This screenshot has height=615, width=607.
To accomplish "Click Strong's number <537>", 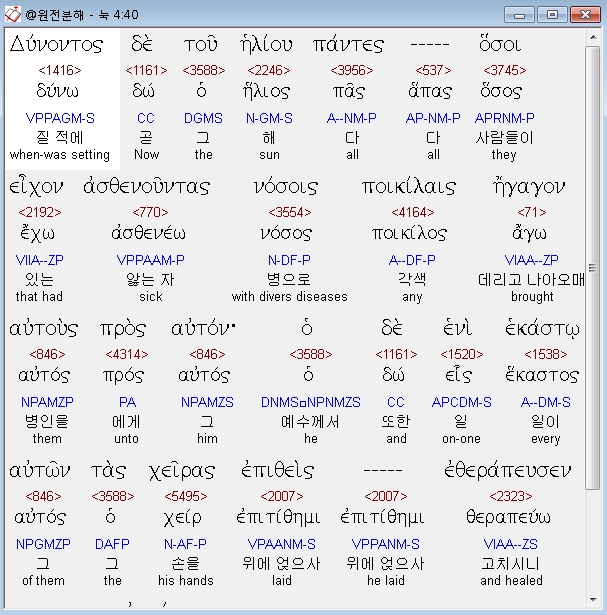I will point(433,71).
